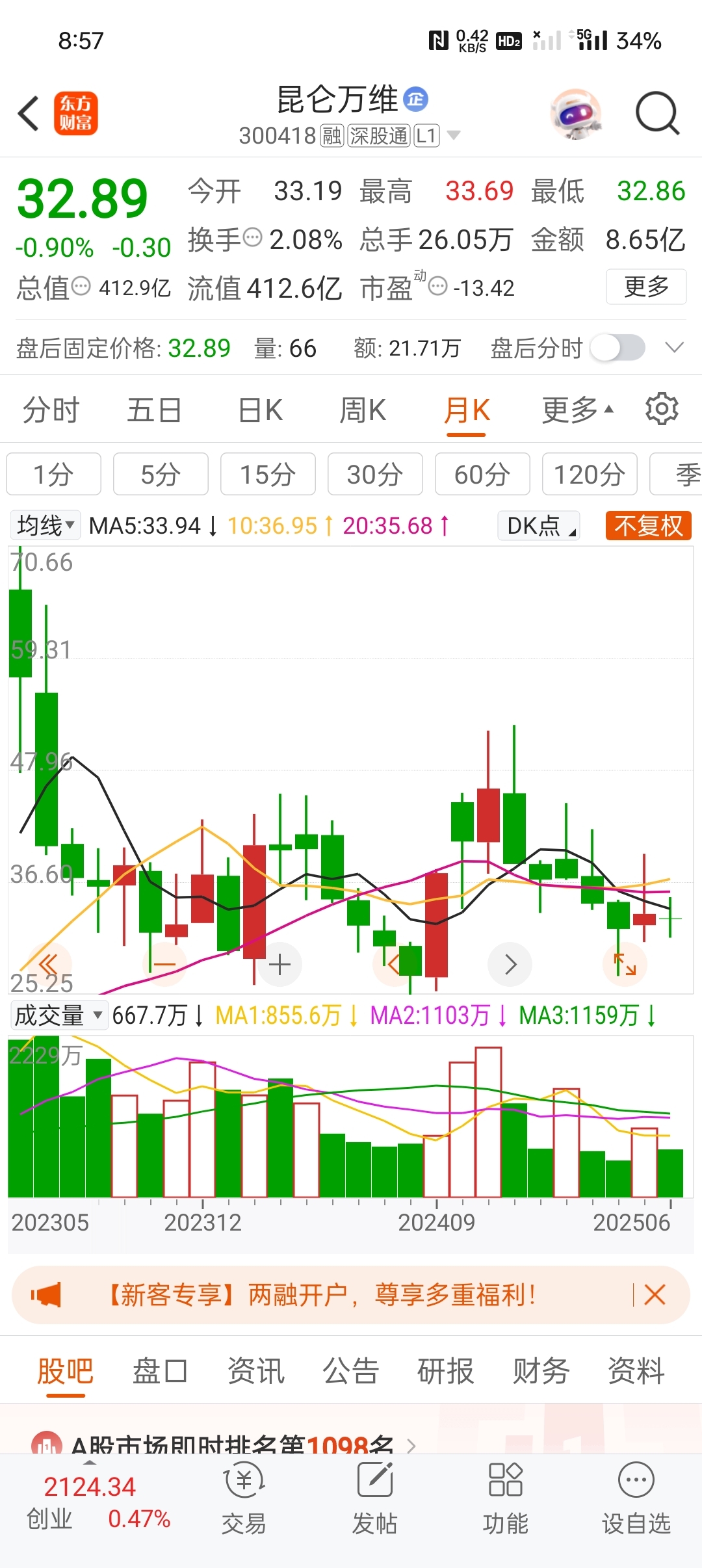
Task: Tap the 发帖 post icon
Action: [x=375, y=1499]
